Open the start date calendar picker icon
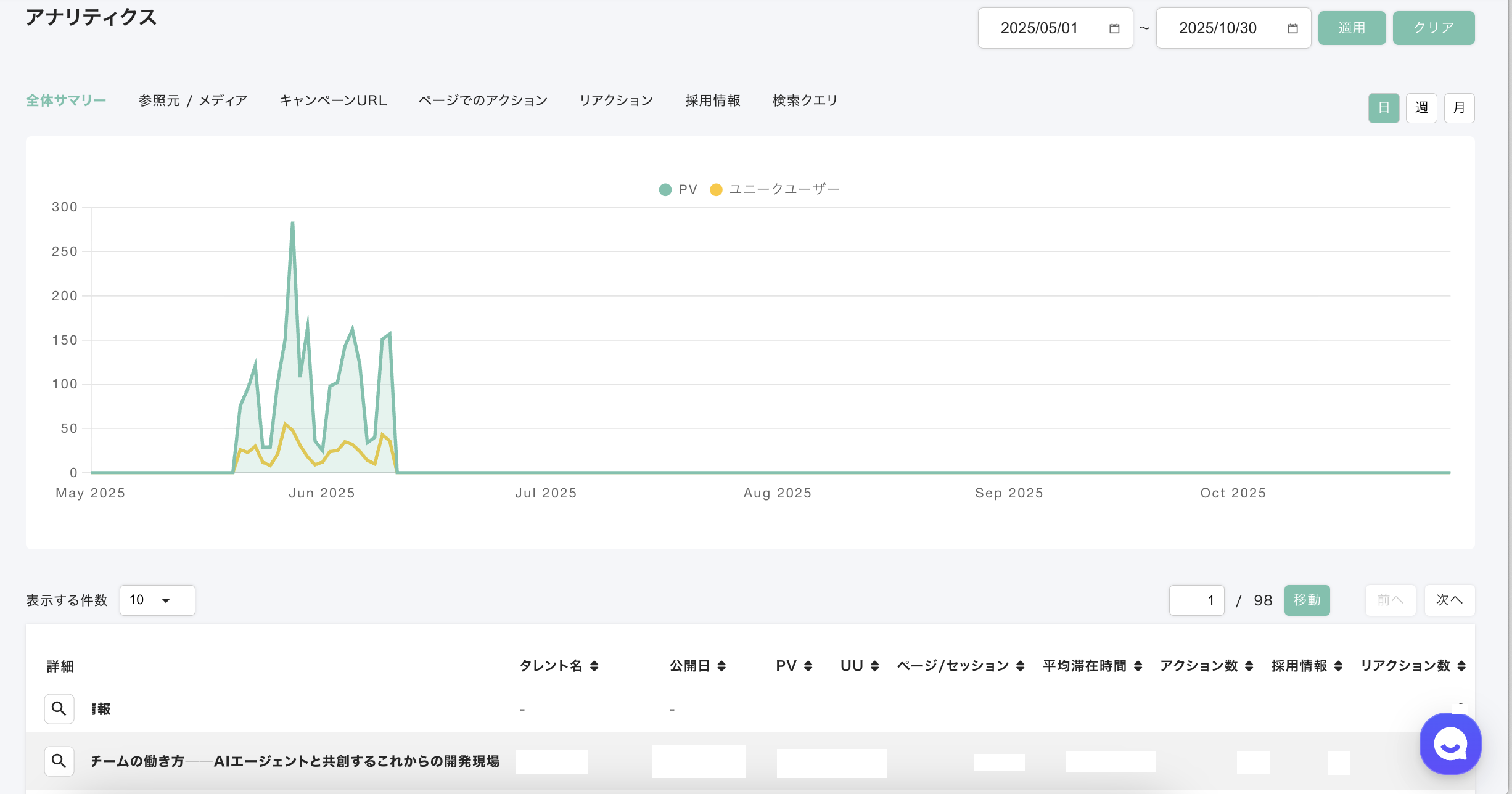Image resolution: width=1512 pixels, height=794 pixels. [1114, 28]
